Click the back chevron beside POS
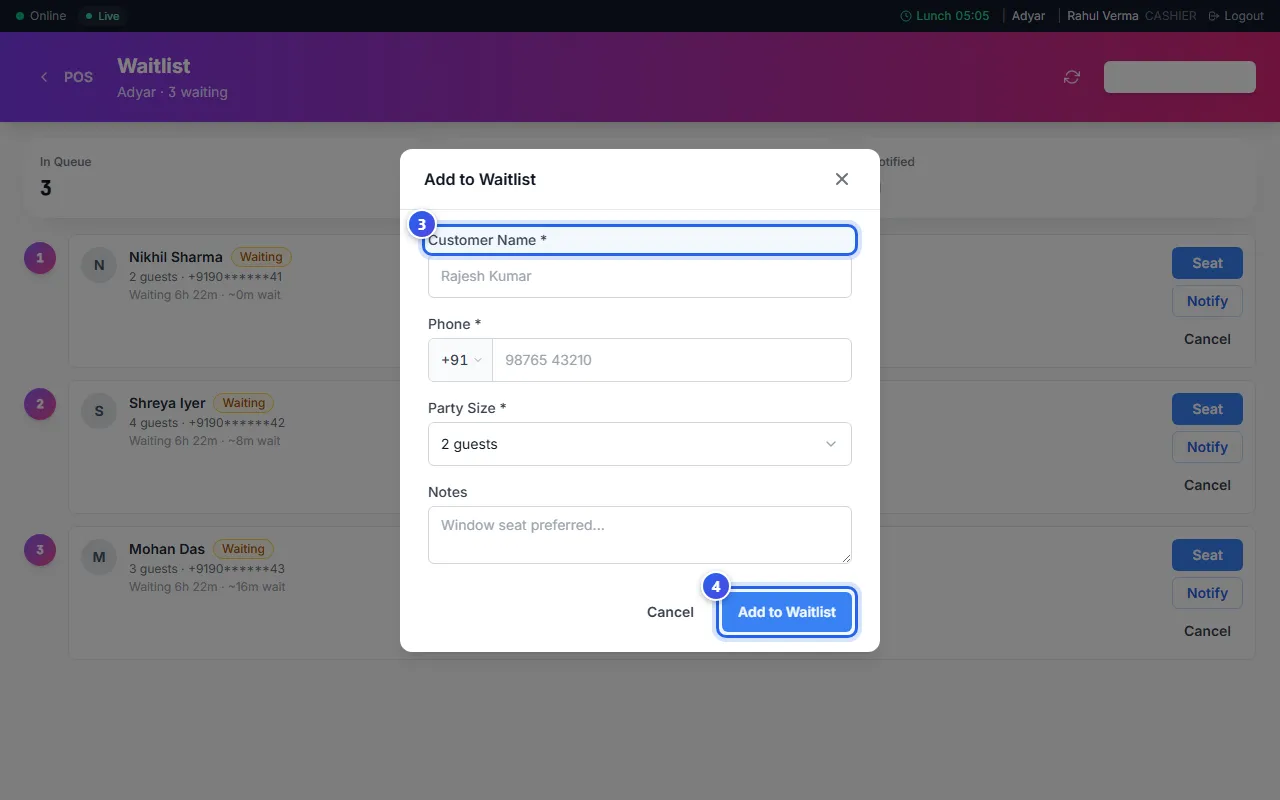 click(x=44, y=77)
